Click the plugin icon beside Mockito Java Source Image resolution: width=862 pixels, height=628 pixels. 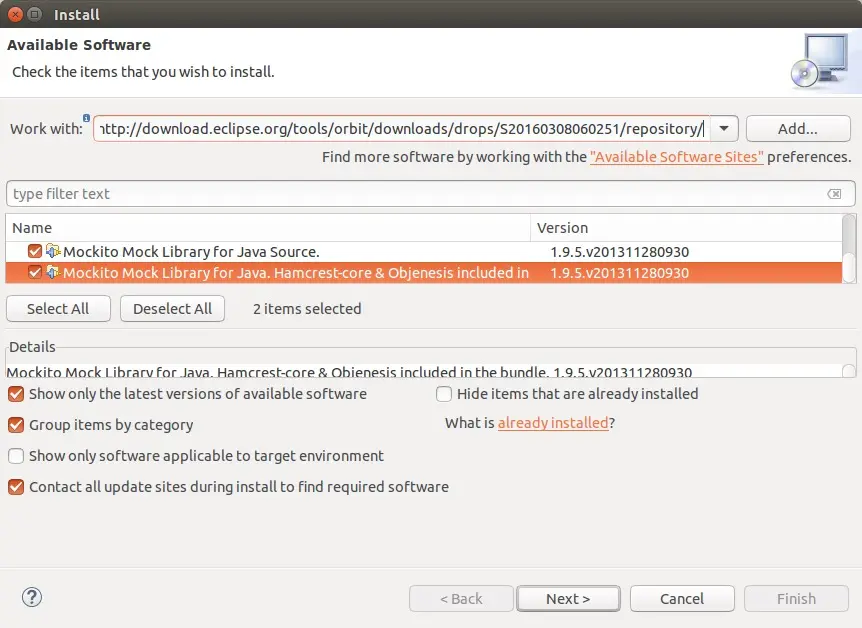pyautogui.click(x=53, y=251)
